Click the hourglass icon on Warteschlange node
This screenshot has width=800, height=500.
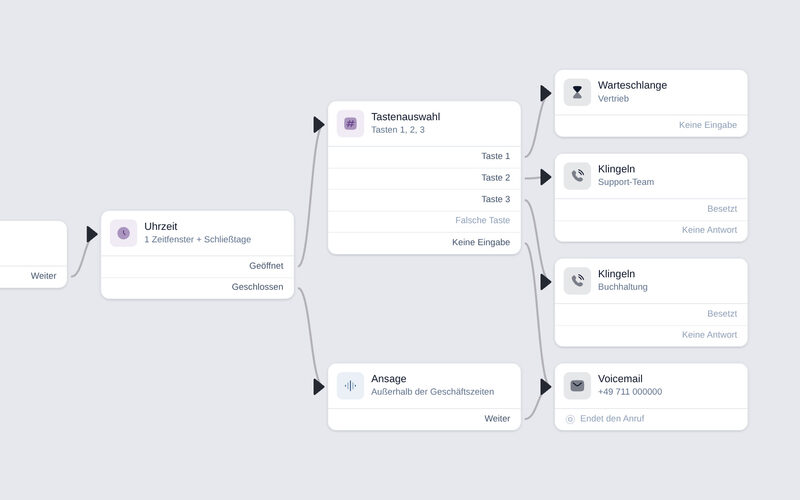577,92
